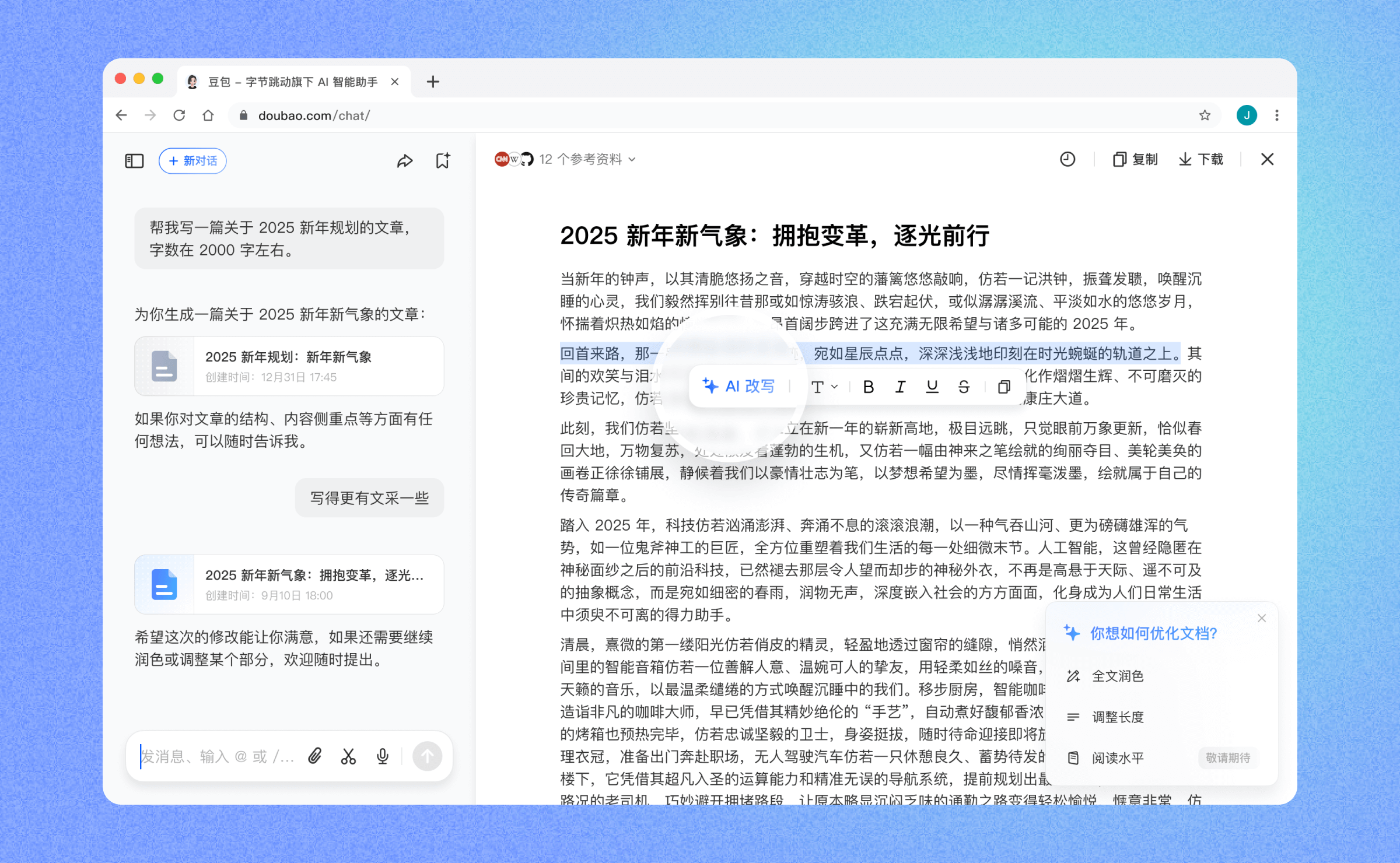Click the attach file paperclip icon
The image size is (1400, 863).
pyautogui.click(x=315, y=756)
